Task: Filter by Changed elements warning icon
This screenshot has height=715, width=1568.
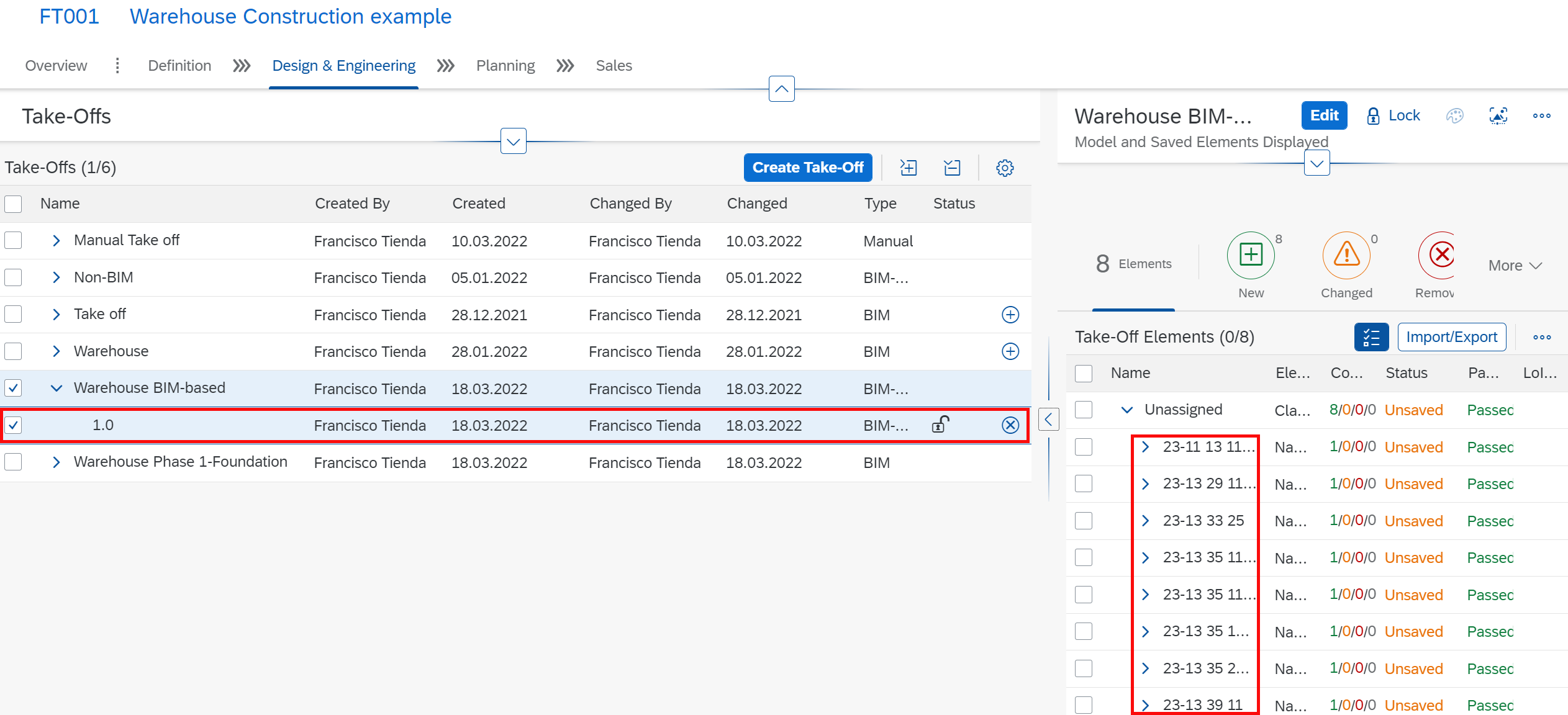Action: [1346, 254]
